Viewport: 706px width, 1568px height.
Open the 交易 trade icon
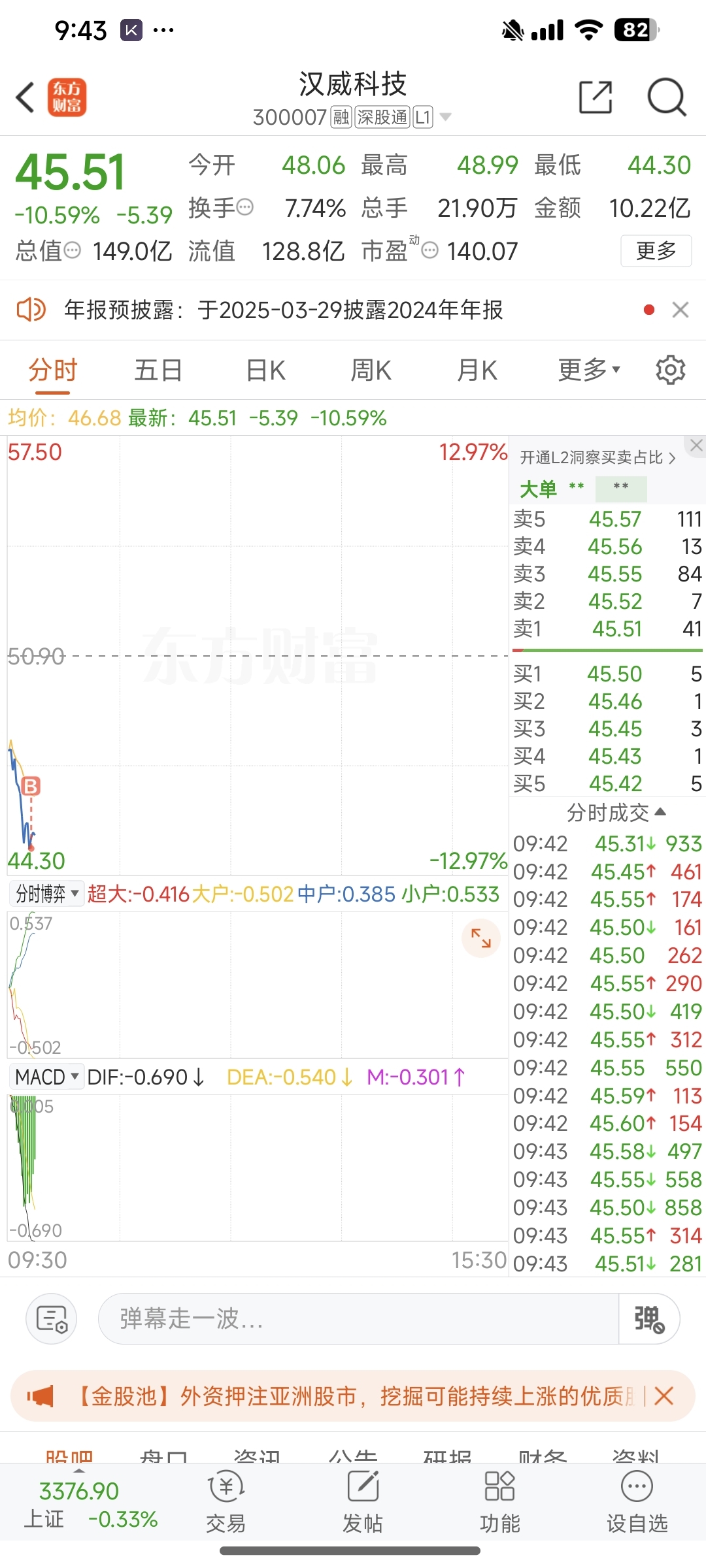[x=226, y=1501]
